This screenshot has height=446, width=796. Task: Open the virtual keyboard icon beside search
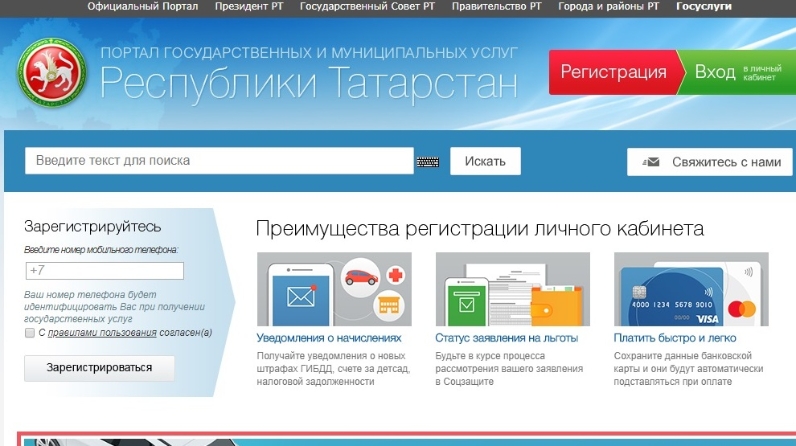point(428,161)
